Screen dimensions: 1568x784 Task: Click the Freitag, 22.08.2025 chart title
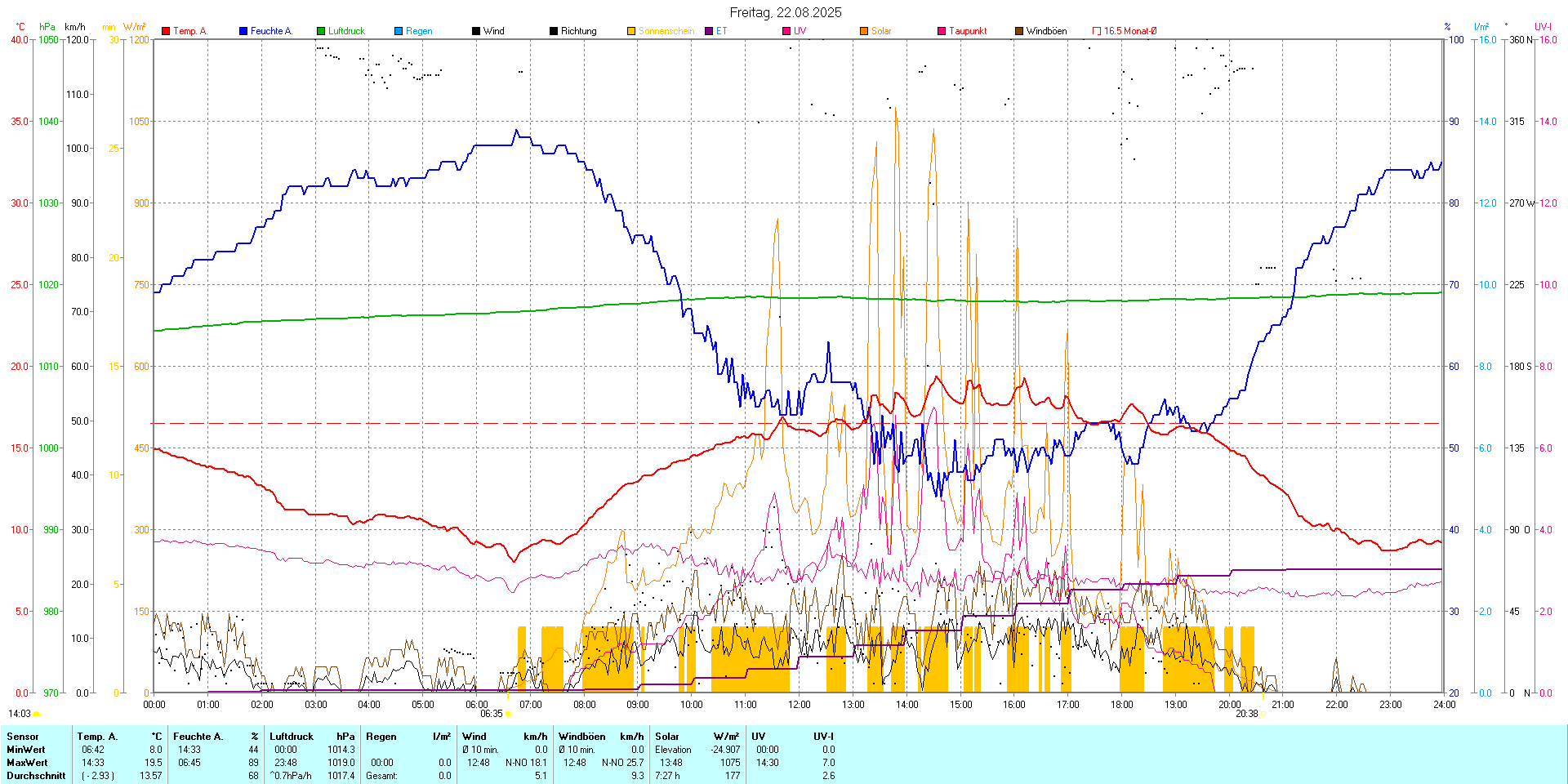click(785, 12)
